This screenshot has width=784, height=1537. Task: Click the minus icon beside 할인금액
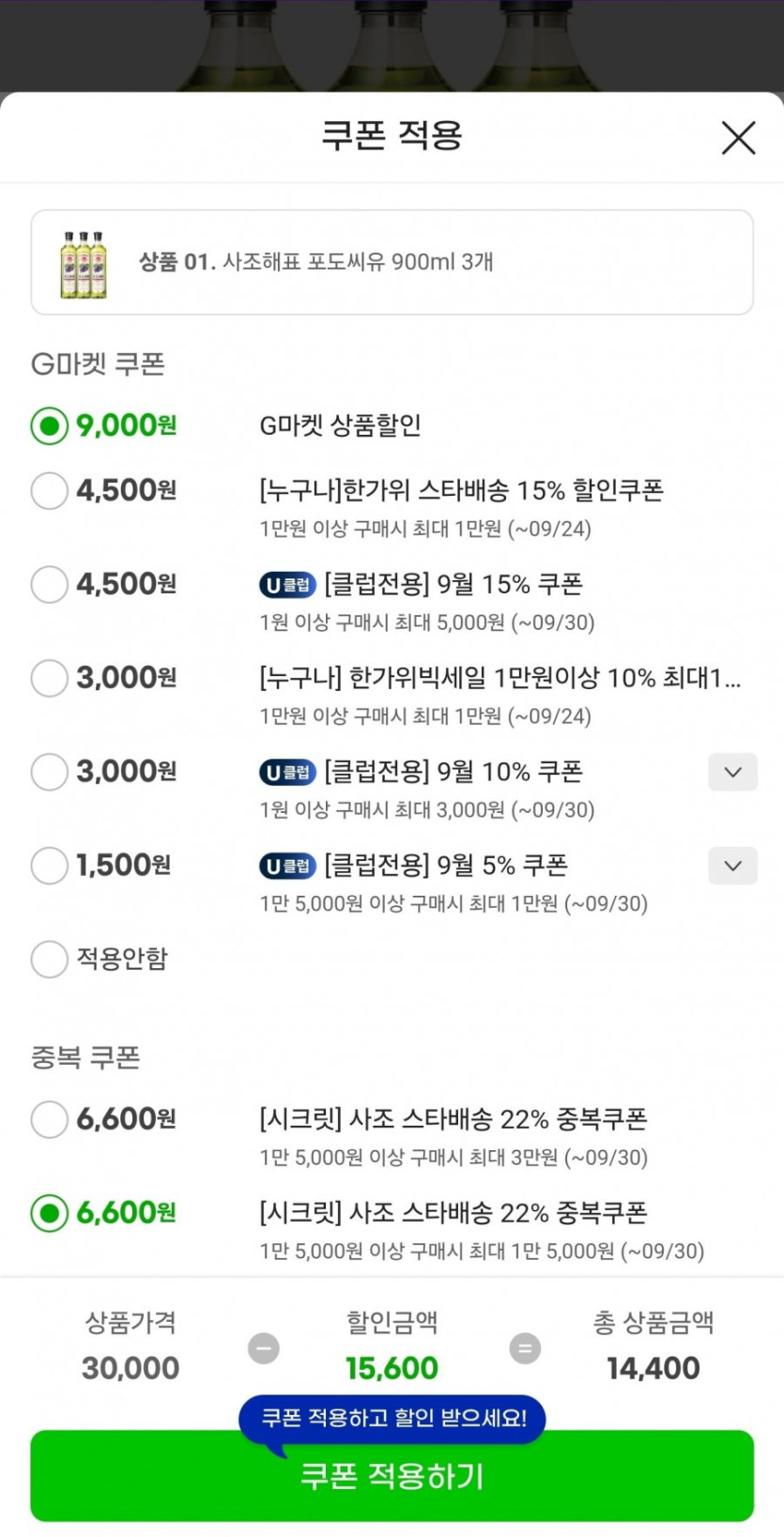click(x=264, y=1348)
